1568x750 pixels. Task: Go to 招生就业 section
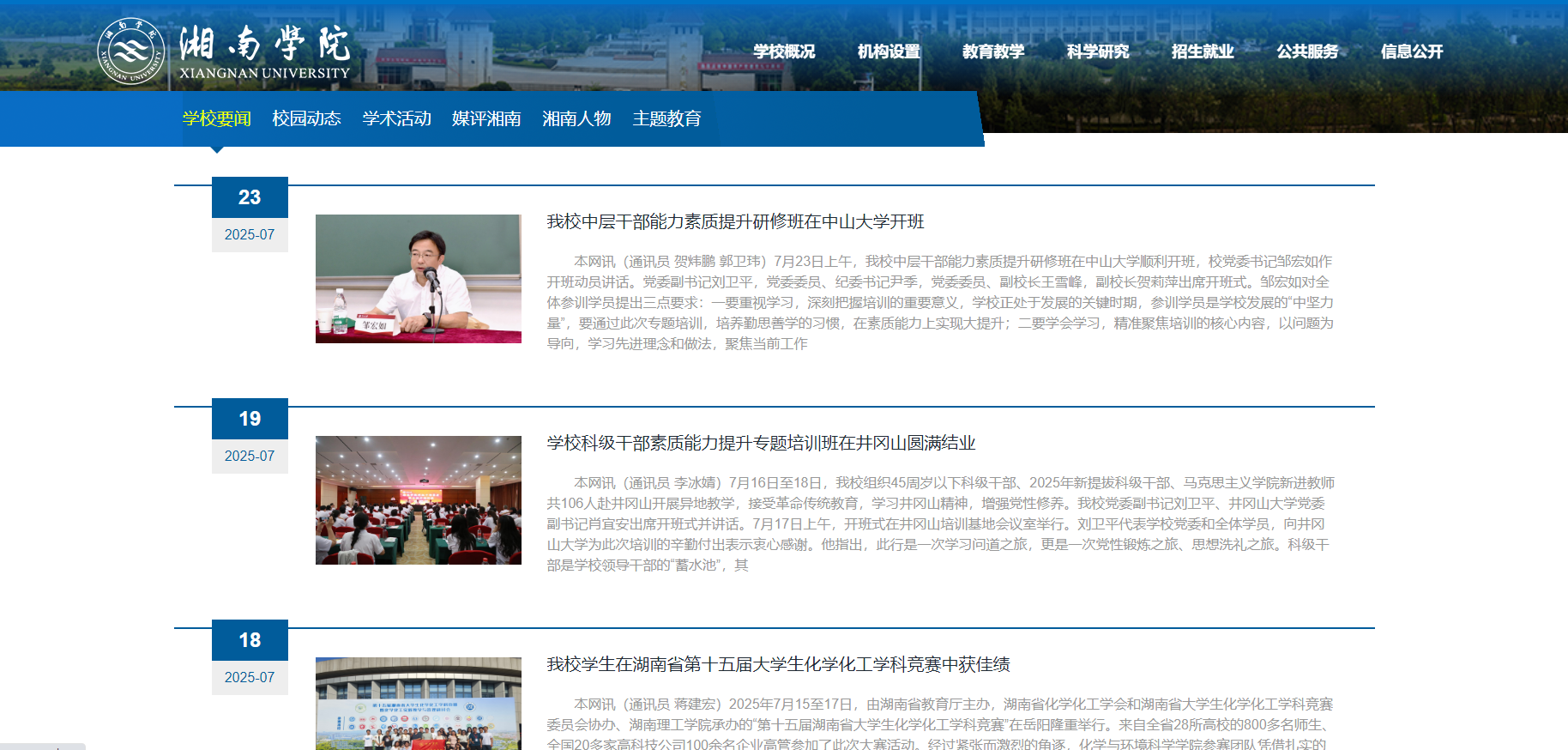1203,51
